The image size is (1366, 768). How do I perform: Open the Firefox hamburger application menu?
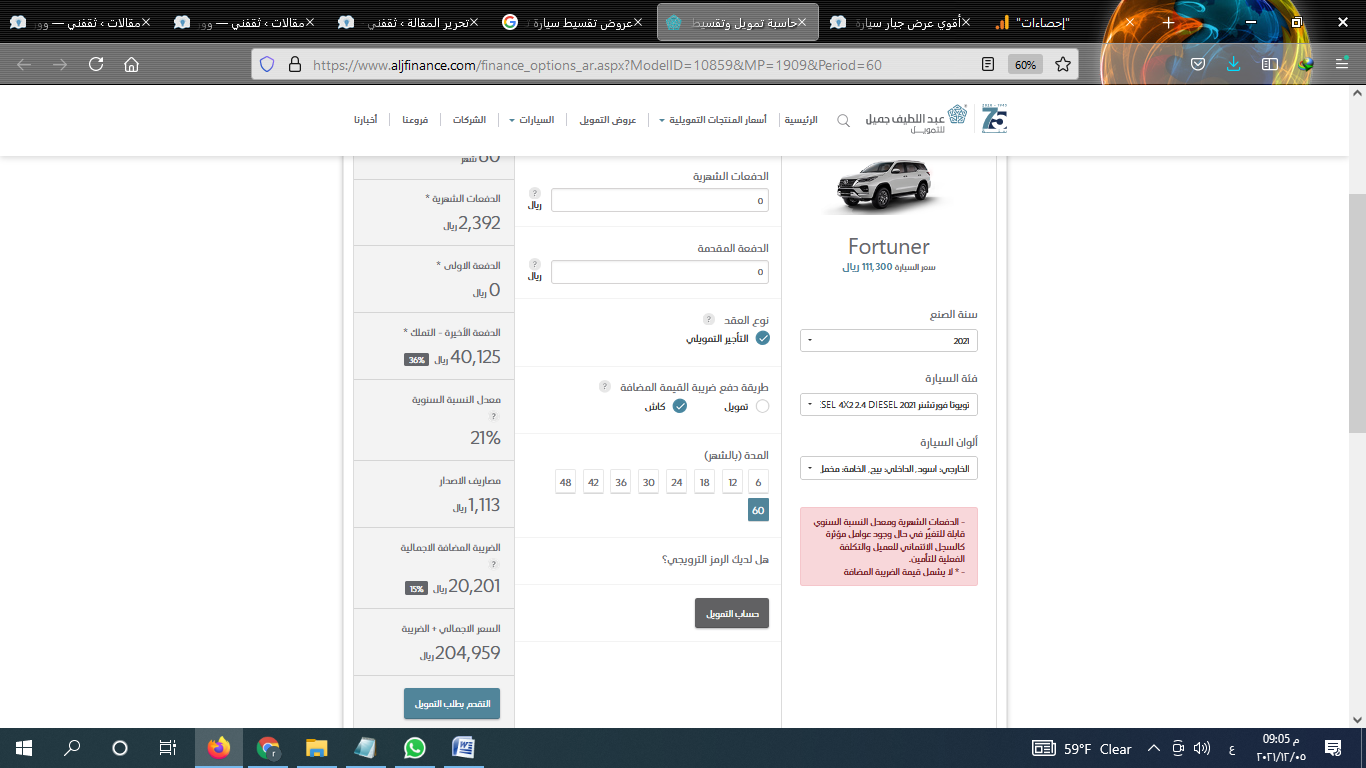pos(1342,64)
